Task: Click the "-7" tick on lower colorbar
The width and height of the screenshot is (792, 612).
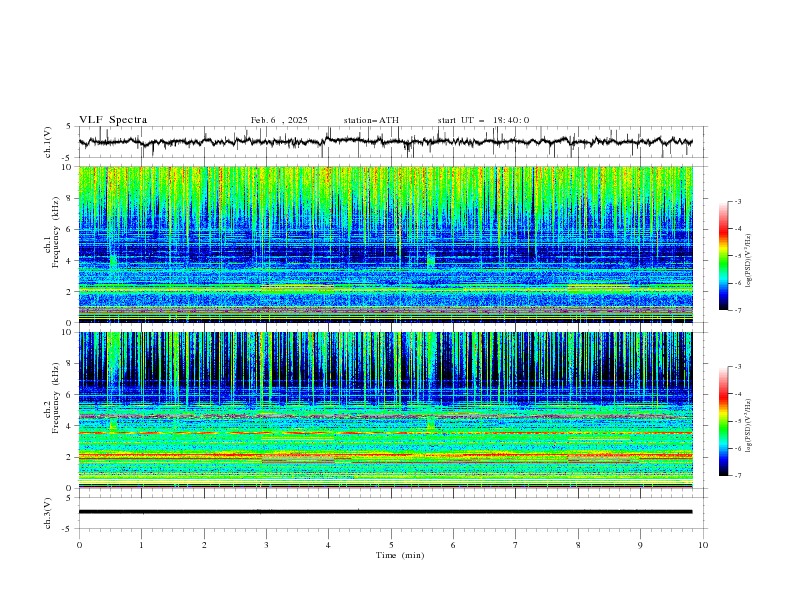Action: (737, 475)
